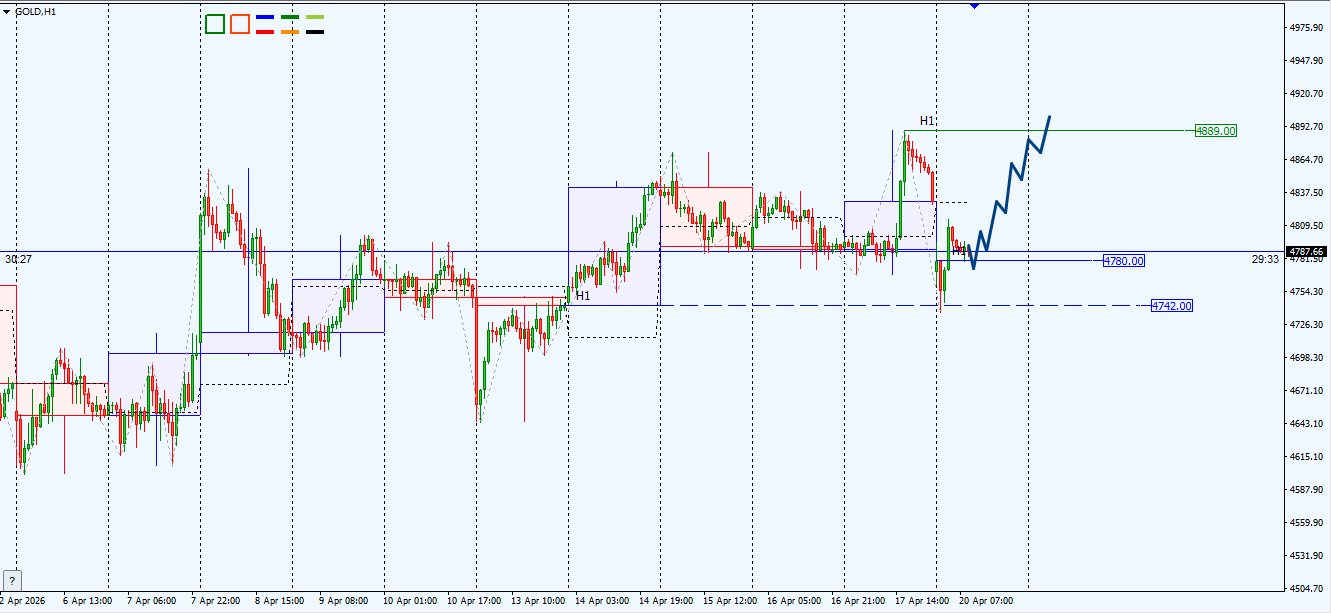Click the GOLD,H1 chart title text
The image size is (1331, 613).
pyautogui.click(x=35, y=11)
